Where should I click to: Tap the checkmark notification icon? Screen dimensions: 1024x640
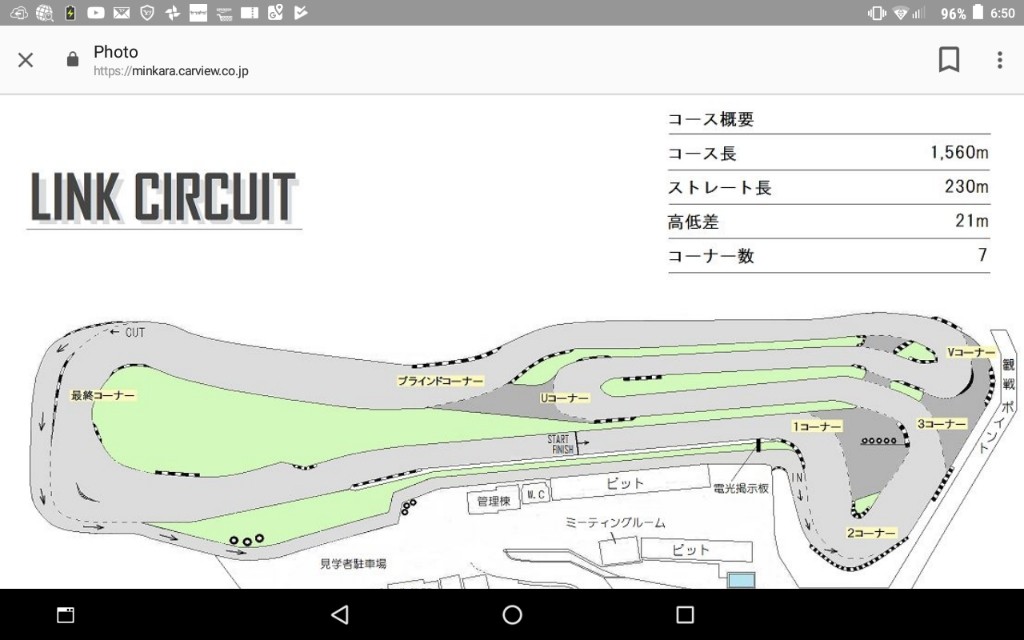[300, 12]
